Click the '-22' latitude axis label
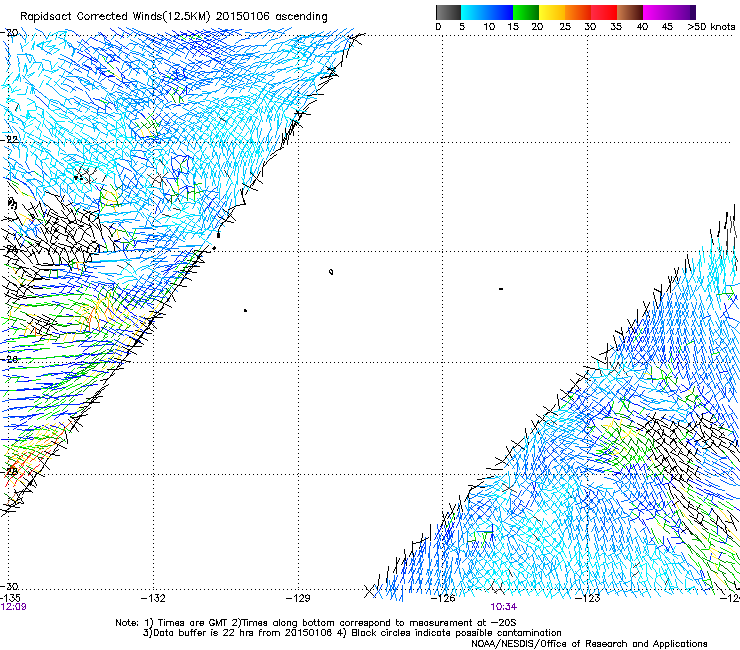 [x=10, y=139]
